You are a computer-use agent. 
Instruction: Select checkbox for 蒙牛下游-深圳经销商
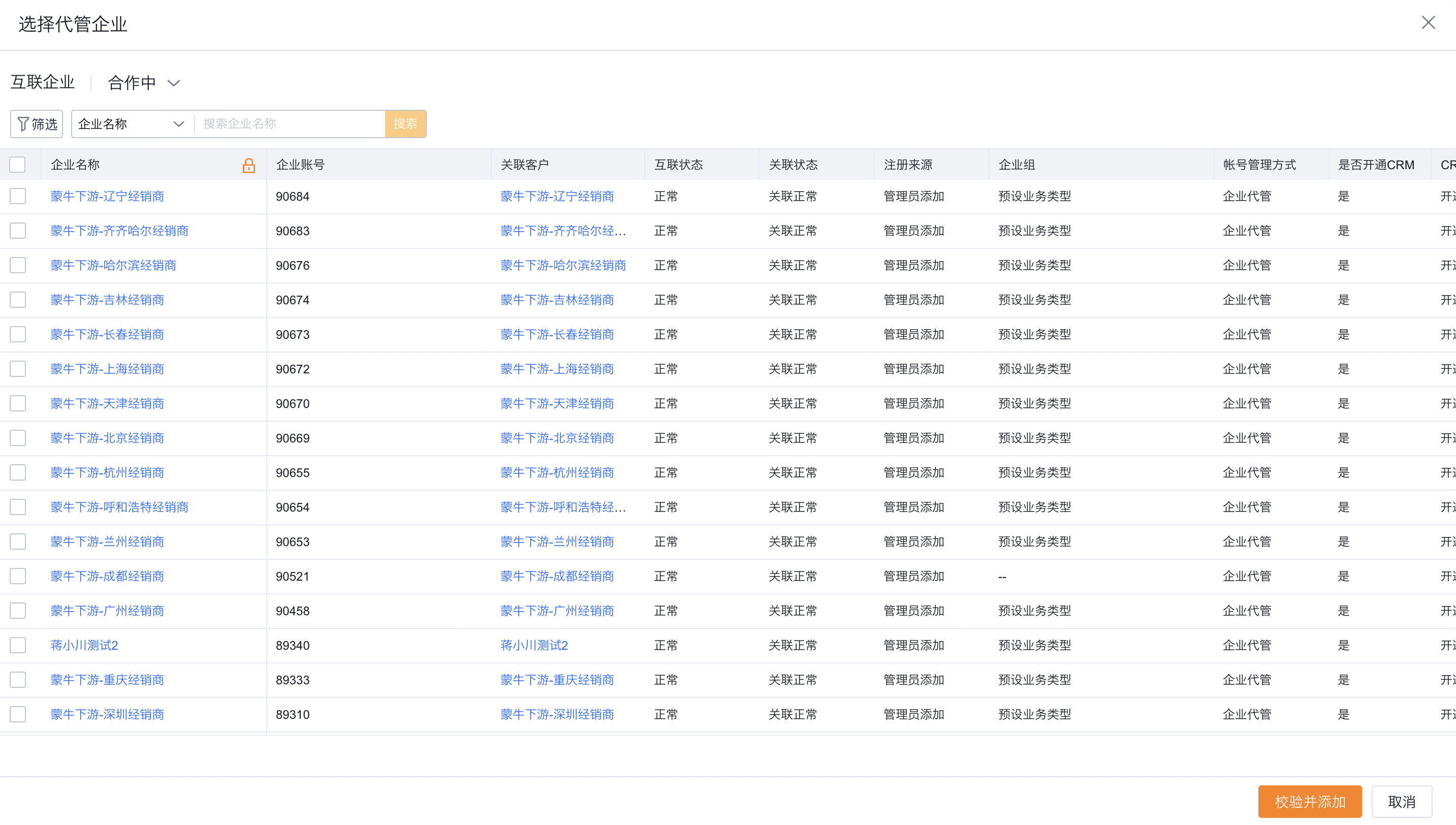tap(18, 714)
